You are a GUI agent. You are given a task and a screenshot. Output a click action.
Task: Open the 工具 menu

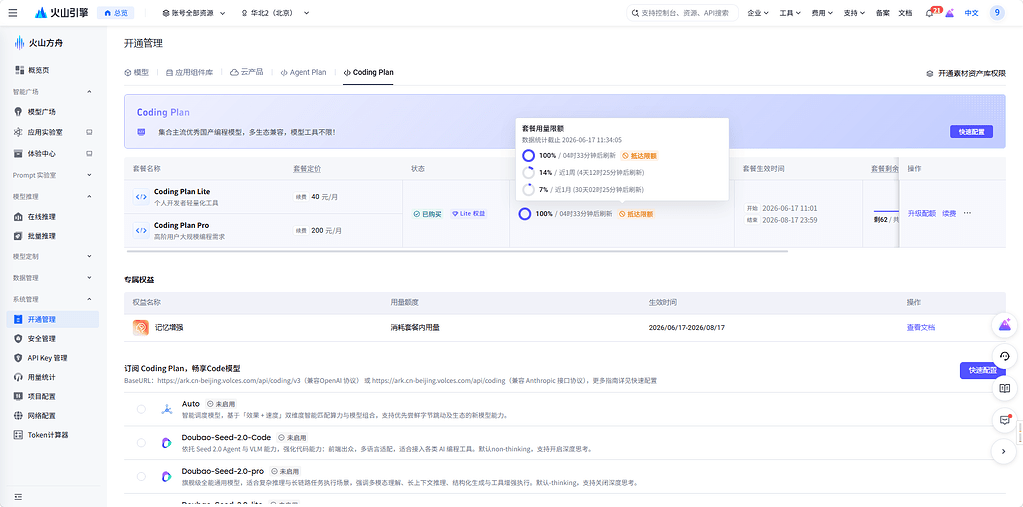pyautogui.click(x=789, y=13)
